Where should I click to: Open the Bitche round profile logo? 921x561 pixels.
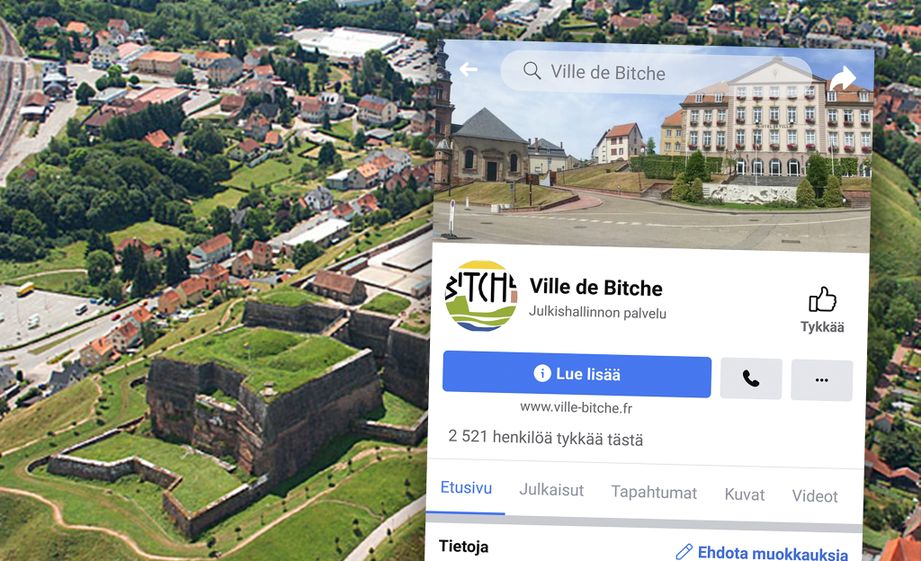(481, 295)
